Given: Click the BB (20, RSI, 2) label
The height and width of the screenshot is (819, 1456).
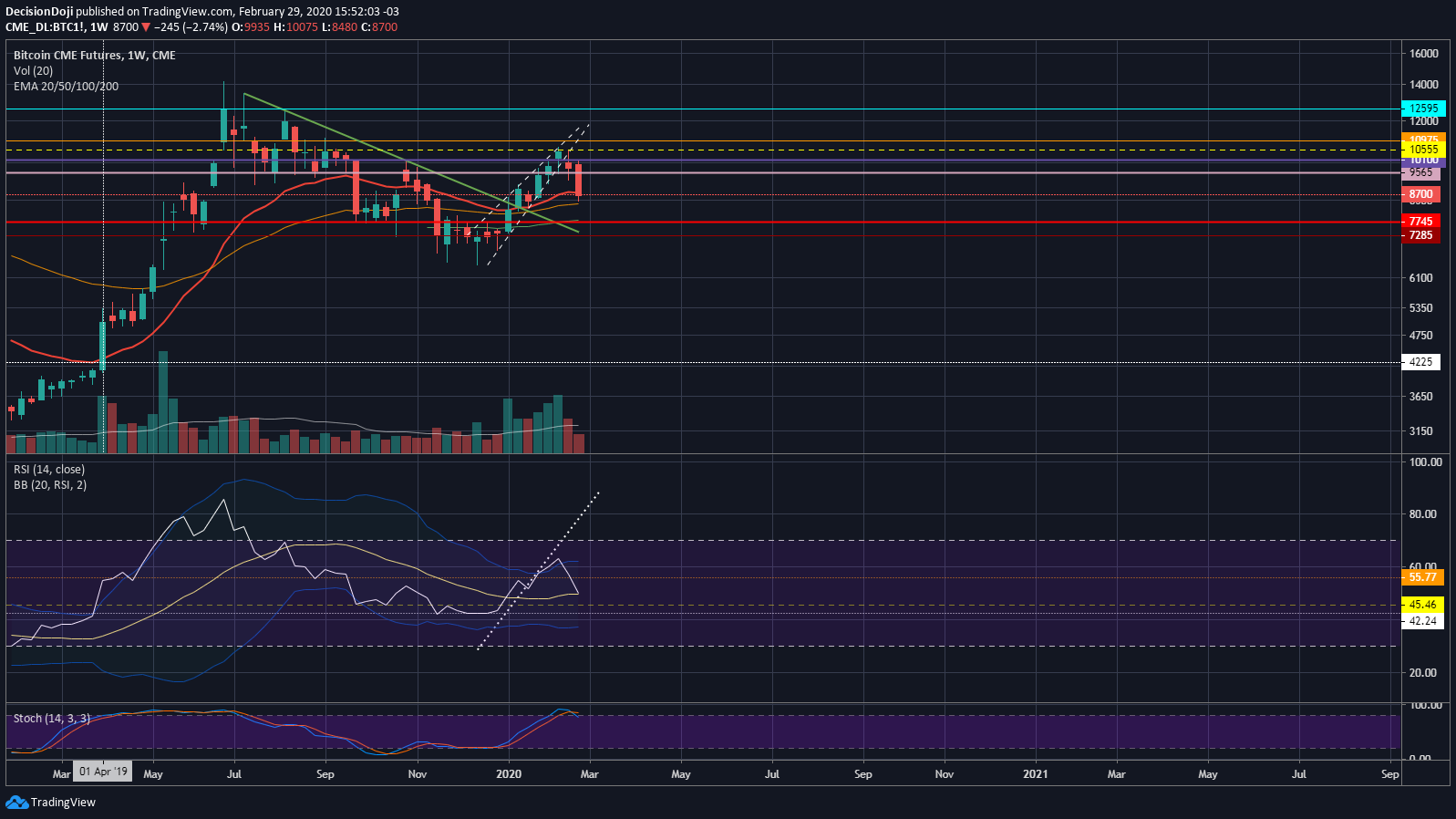Looking at the screenshot, I should 50,485.
